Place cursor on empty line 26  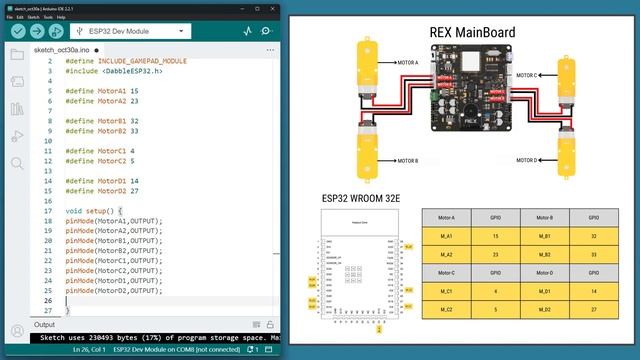click(x=171, y=301)
